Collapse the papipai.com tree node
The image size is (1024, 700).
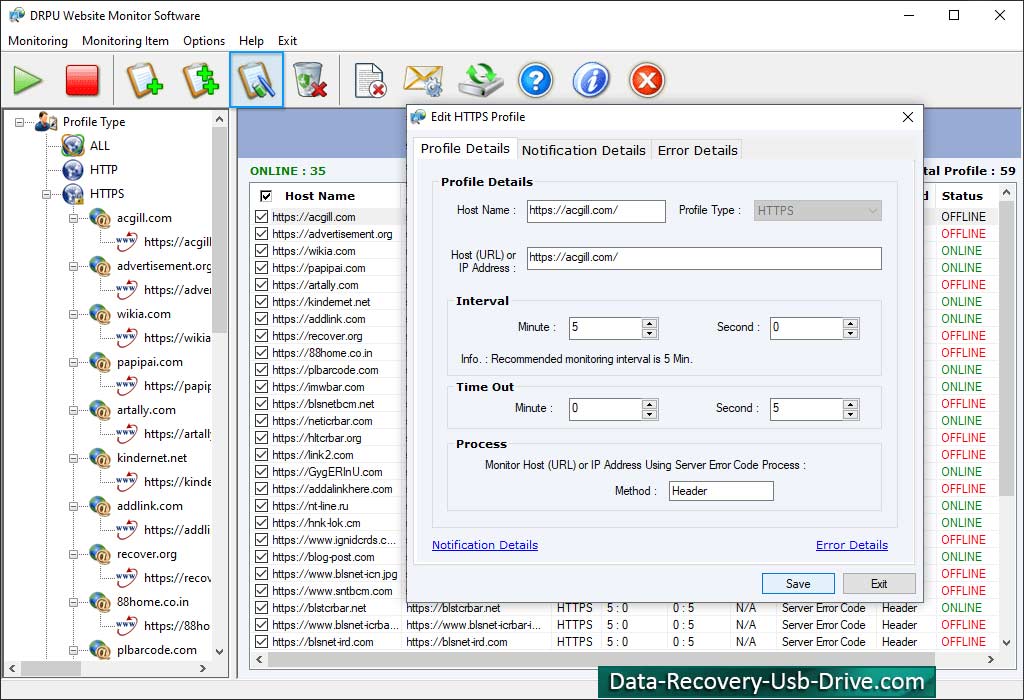(73, 362)
